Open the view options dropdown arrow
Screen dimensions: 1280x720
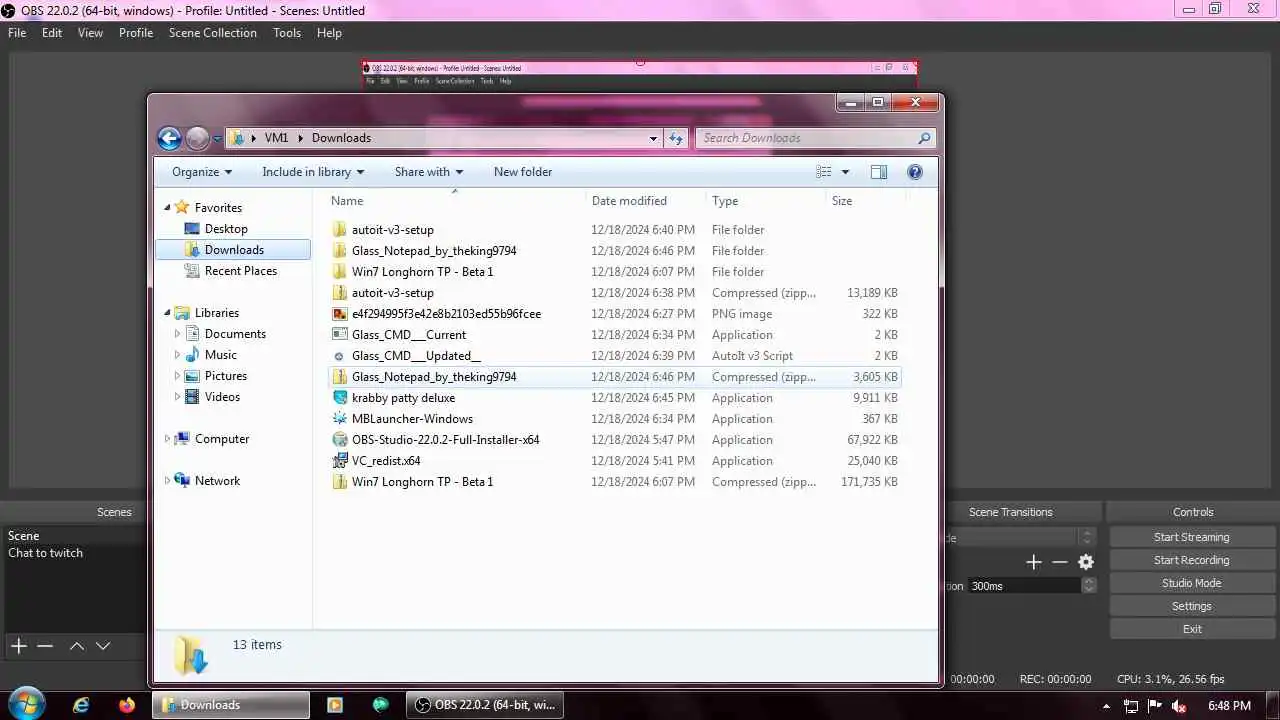click(x=845, y=172)
